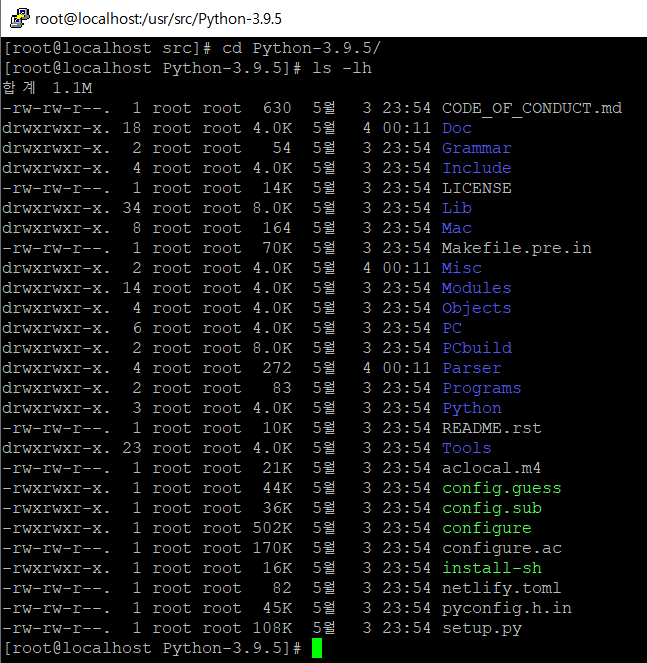The height and width of the screenshot is (663, 647).
Task: Click the 'ls -lh' command text
Action: (x=342, y=68)
